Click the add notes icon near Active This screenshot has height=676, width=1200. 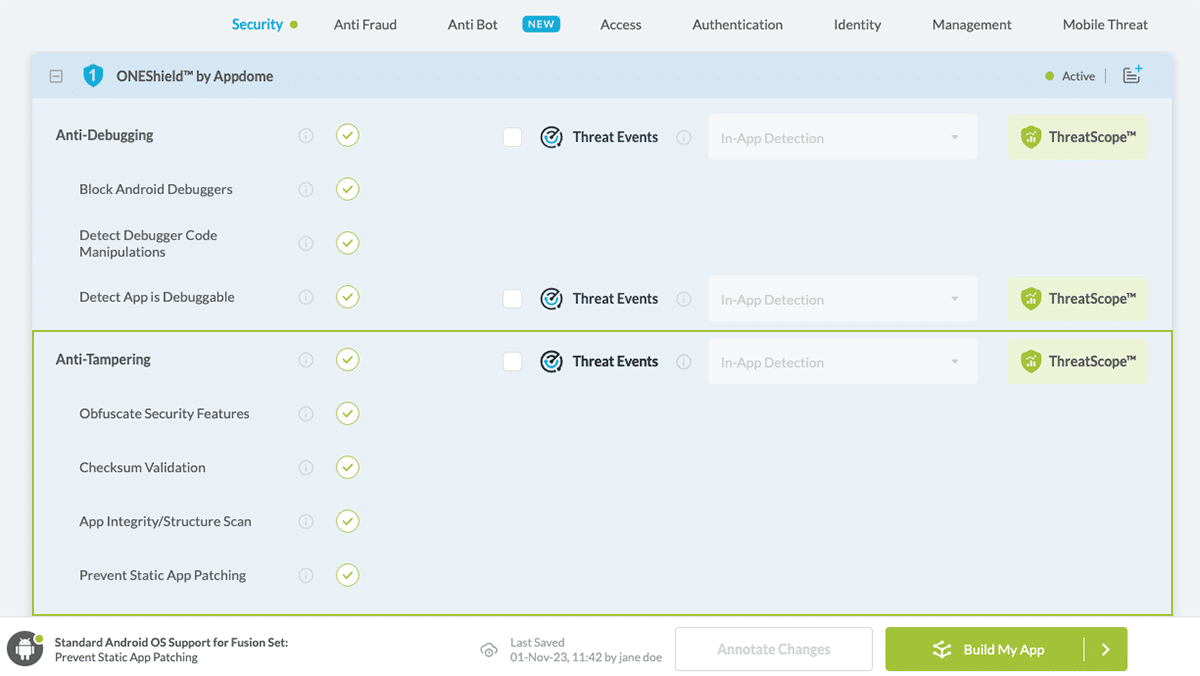(1132, 75)
